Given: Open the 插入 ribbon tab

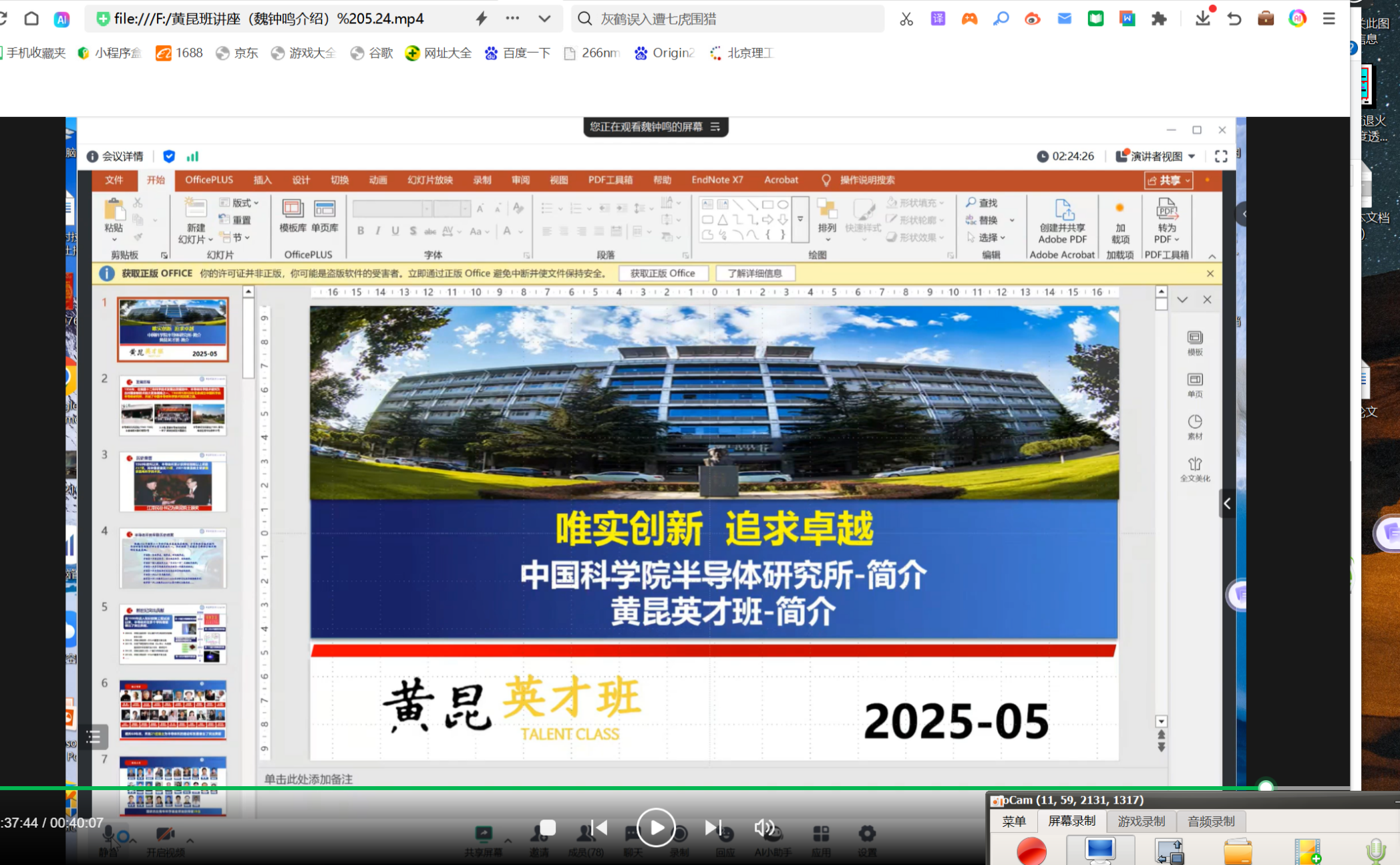Looking at the screenshot, I should pyautogui.click(x=262, y=180).
